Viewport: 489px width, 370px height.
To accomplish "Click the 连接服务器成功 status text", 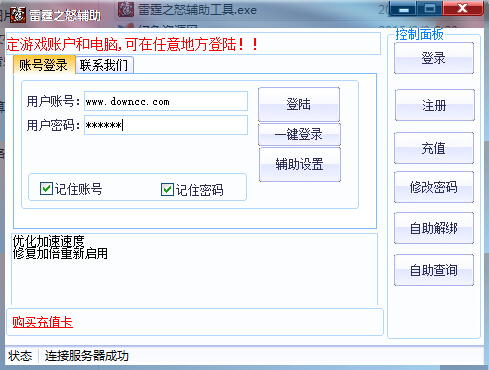I will tap(87, 356).
